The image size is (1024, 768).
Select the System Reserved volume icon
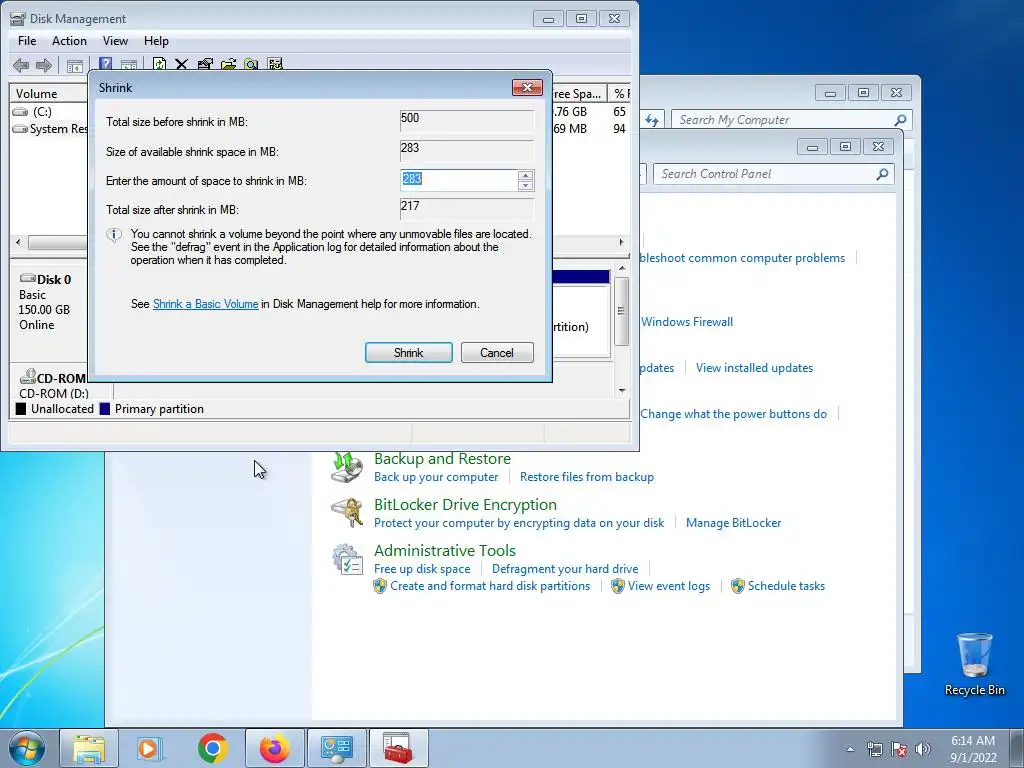tap(20, 129)
